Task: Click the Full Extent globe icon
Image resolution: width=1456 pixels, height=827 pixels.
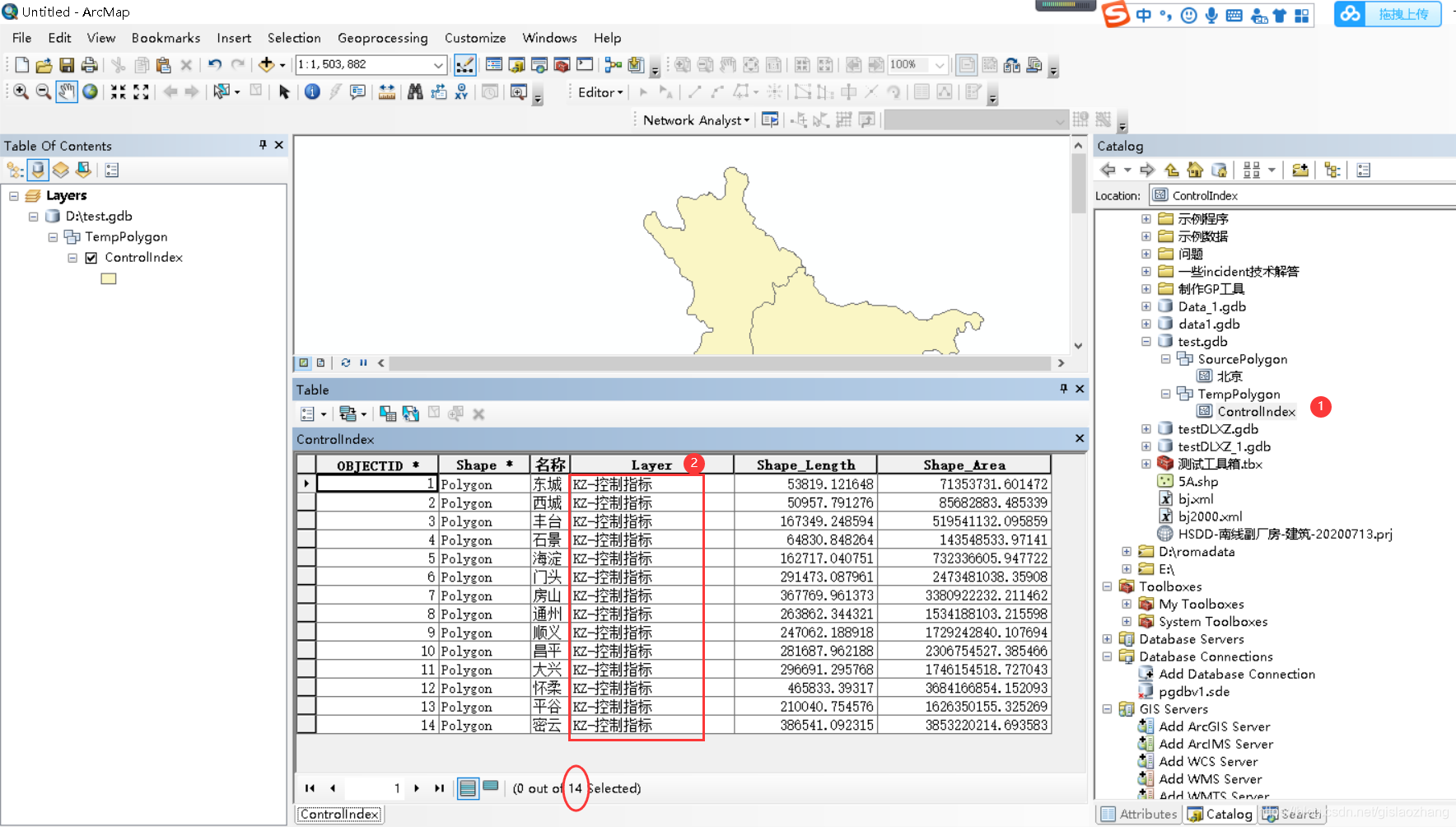Action: click(90, 91)
